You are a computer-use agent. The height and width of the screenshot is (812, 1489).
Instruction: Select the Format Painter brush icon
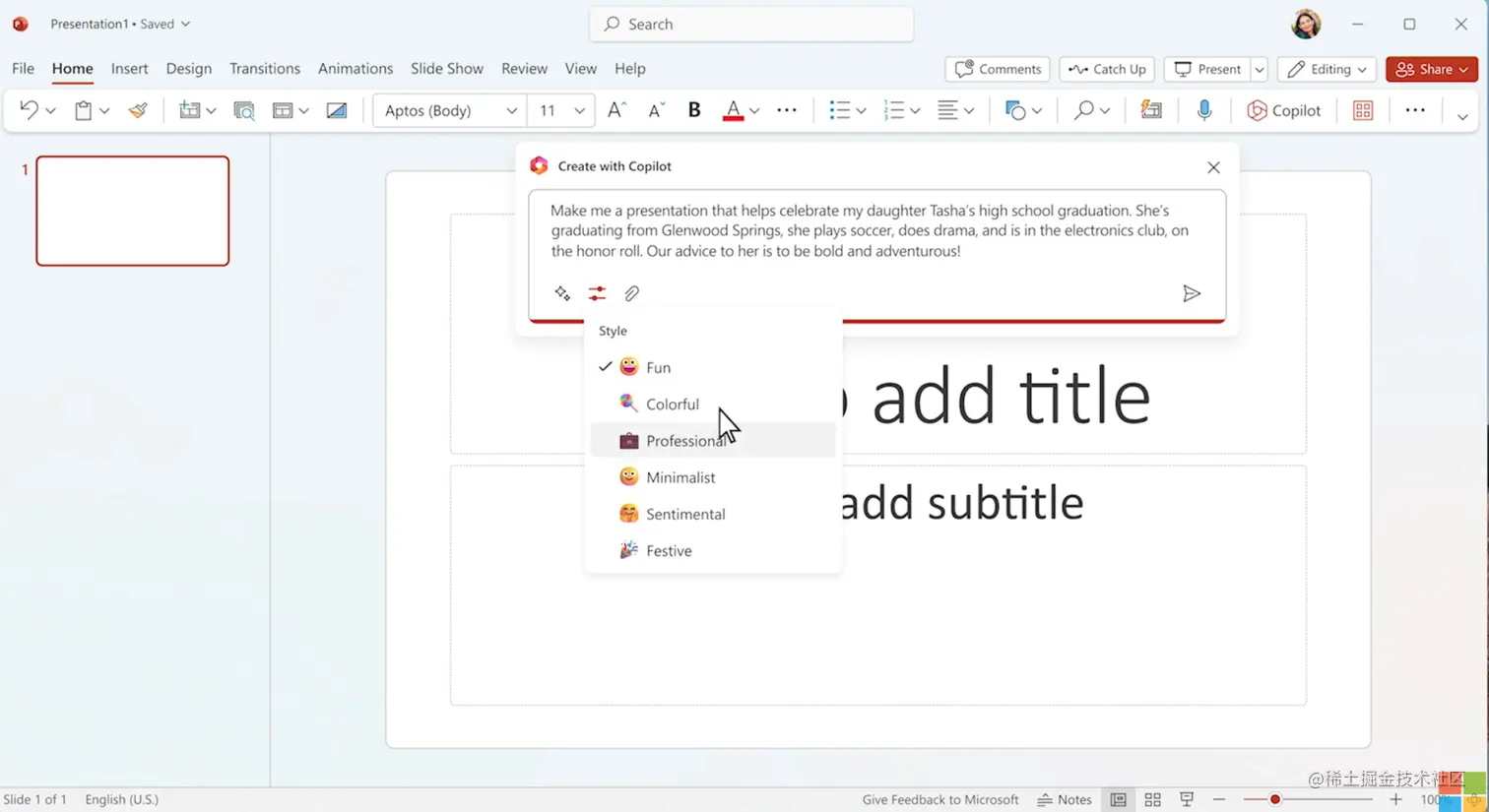(x=138, y=110)
